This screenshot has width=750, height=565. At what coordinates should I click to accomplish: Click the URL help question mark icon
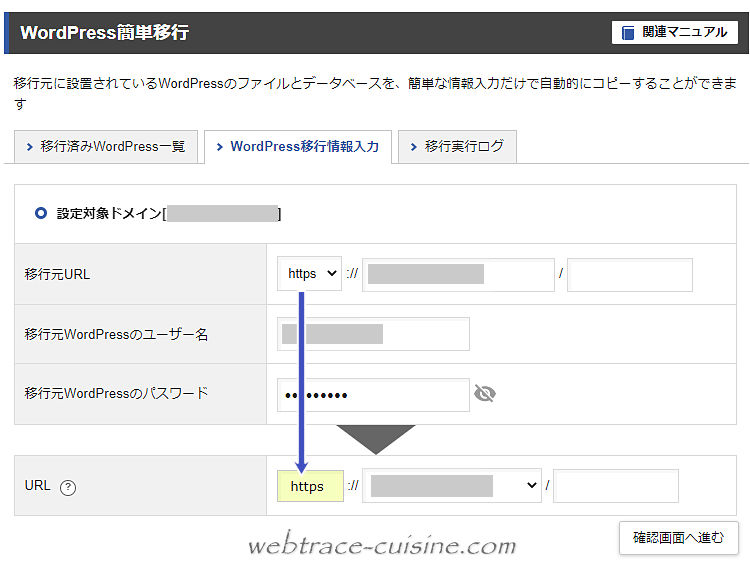68,487
